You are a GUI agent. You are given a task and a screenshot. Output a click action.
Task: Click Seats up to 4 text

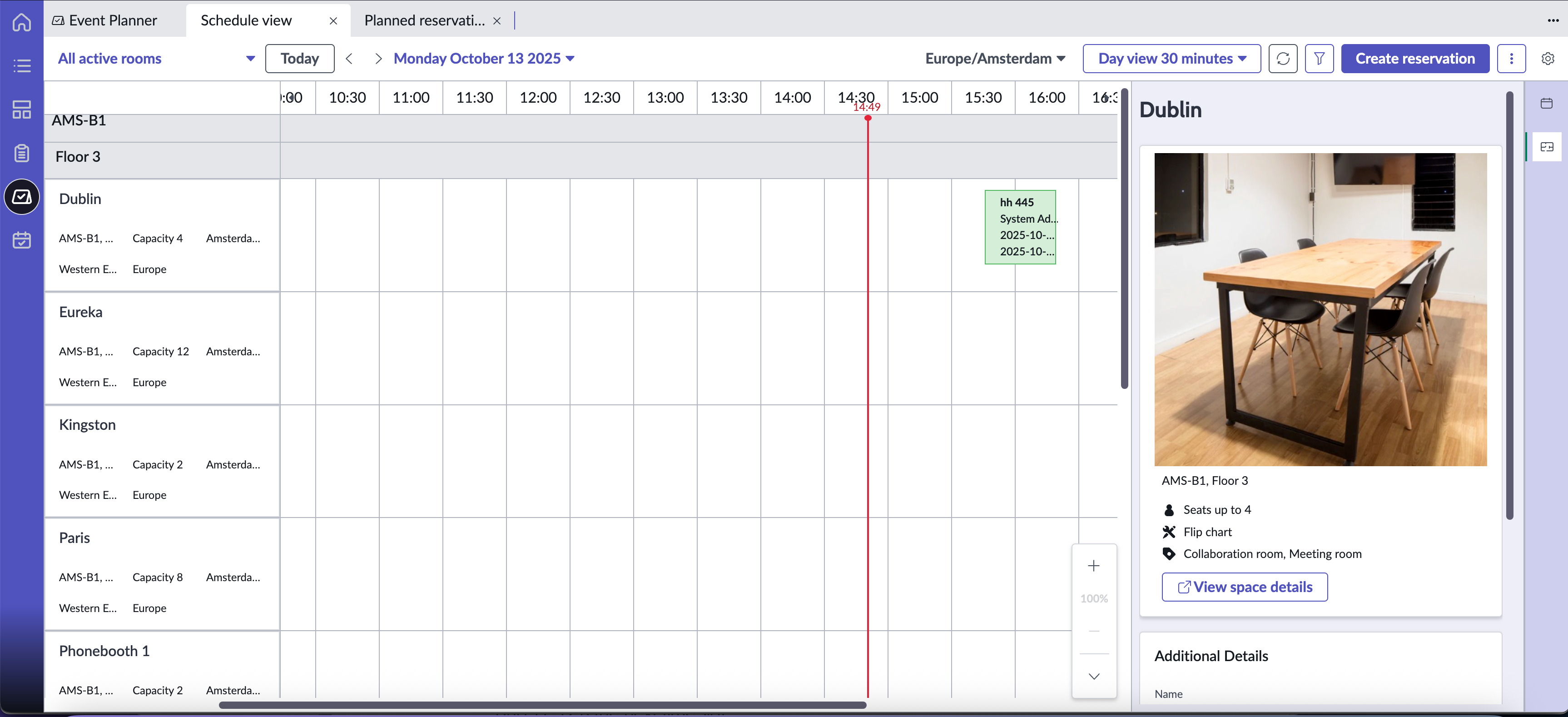(1217, 509)
